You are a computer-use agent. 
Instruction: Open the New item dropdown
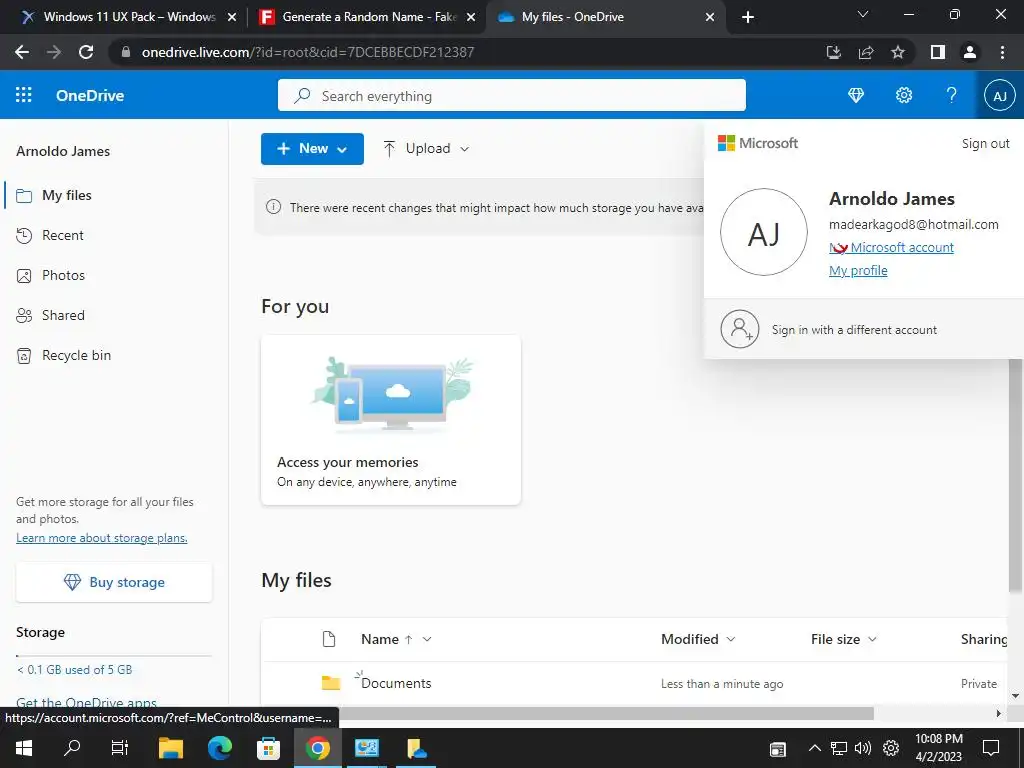tap(312, 149)
